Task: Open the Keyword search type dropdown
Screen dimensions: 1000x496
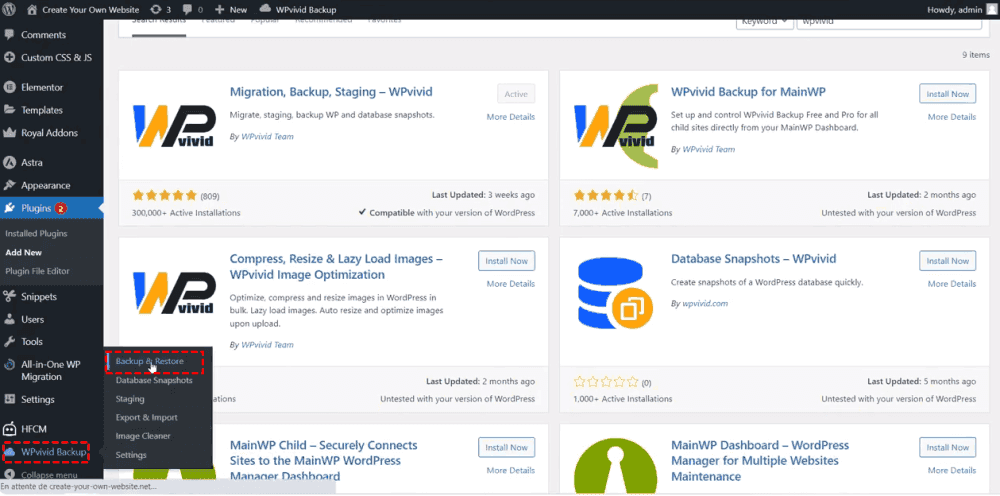Action: click(765, 21)
